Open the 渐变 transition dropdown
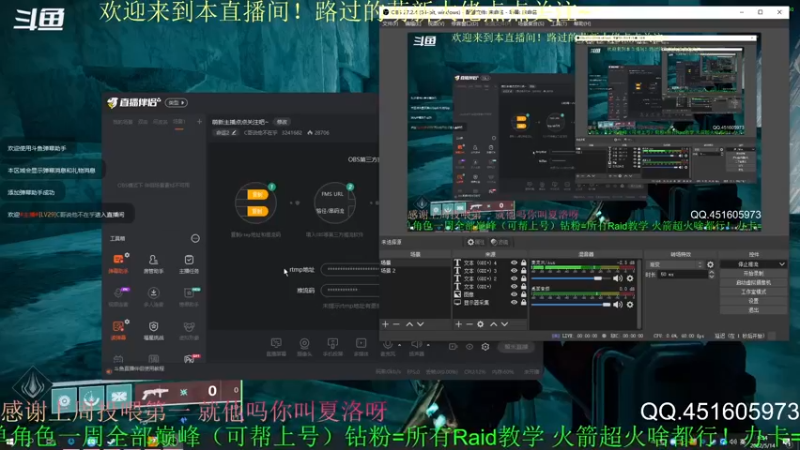This screenshot has height=450, width=800. pyautogui.click(x=676, y=265)
